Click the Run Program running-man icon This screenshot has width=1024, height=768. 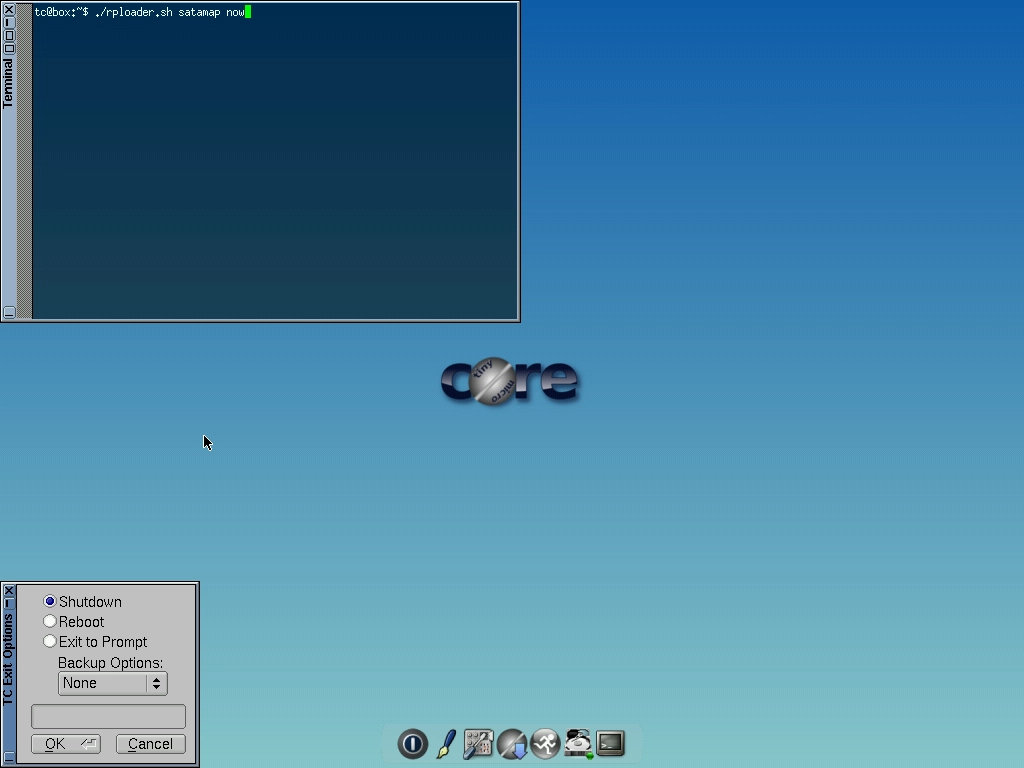click(545, 744)
